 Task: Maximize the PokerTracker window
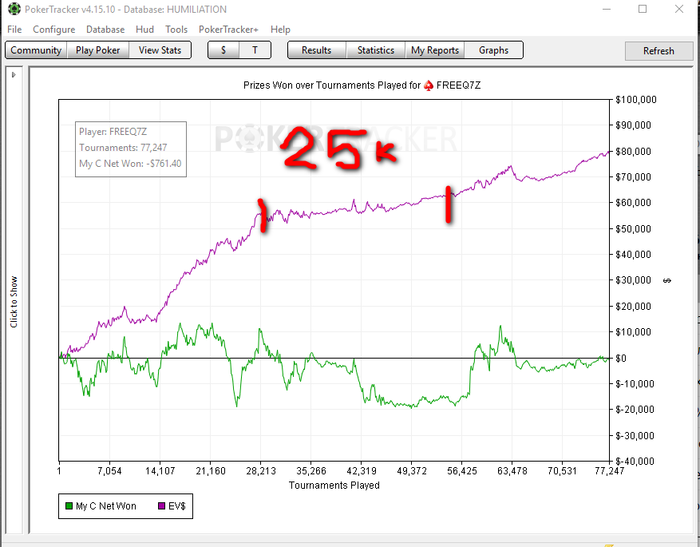pos(642,9)
